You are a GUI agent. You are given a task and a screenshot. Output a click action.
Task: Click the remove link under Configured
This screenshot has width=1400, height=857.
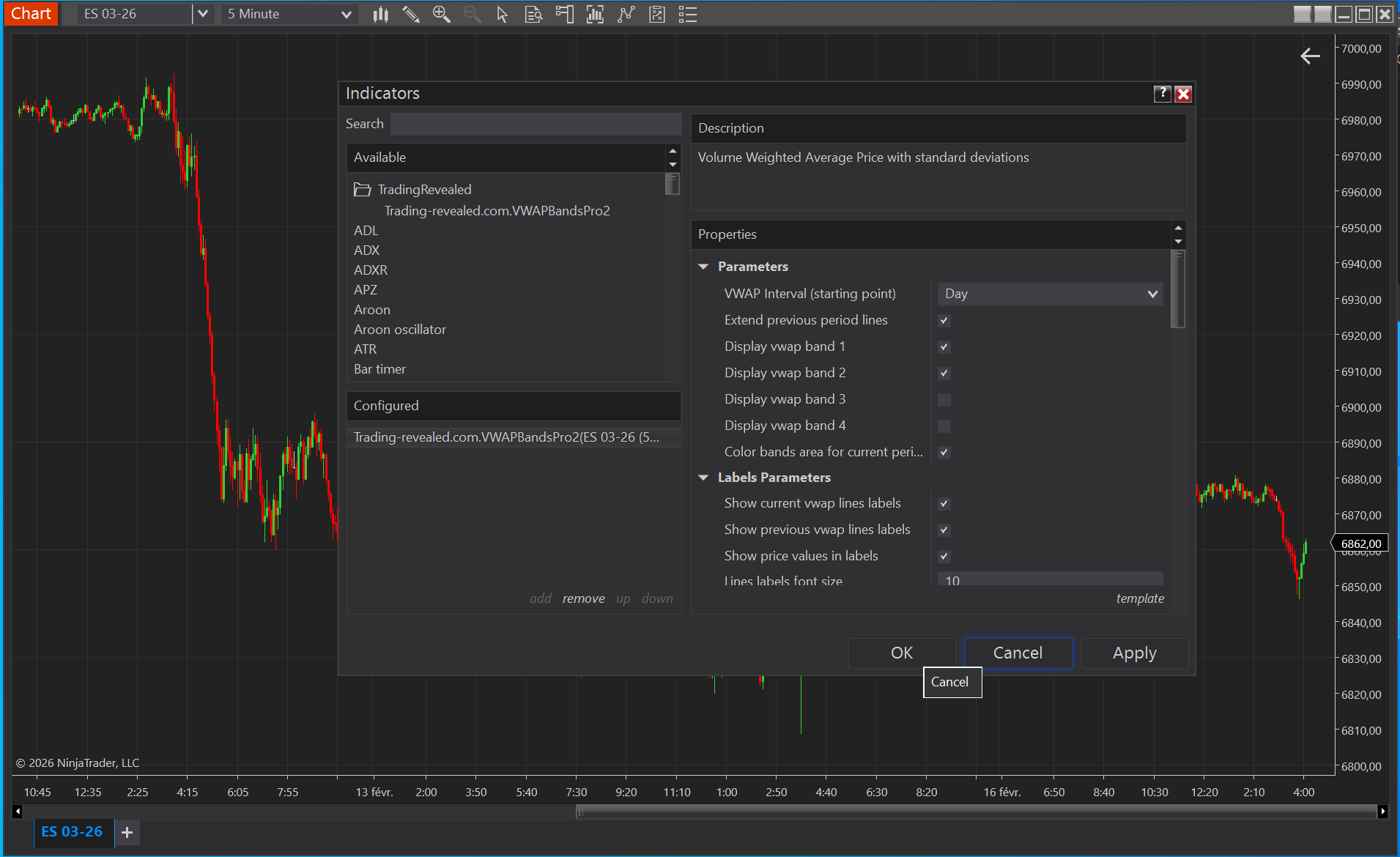[x=583, y=598]
